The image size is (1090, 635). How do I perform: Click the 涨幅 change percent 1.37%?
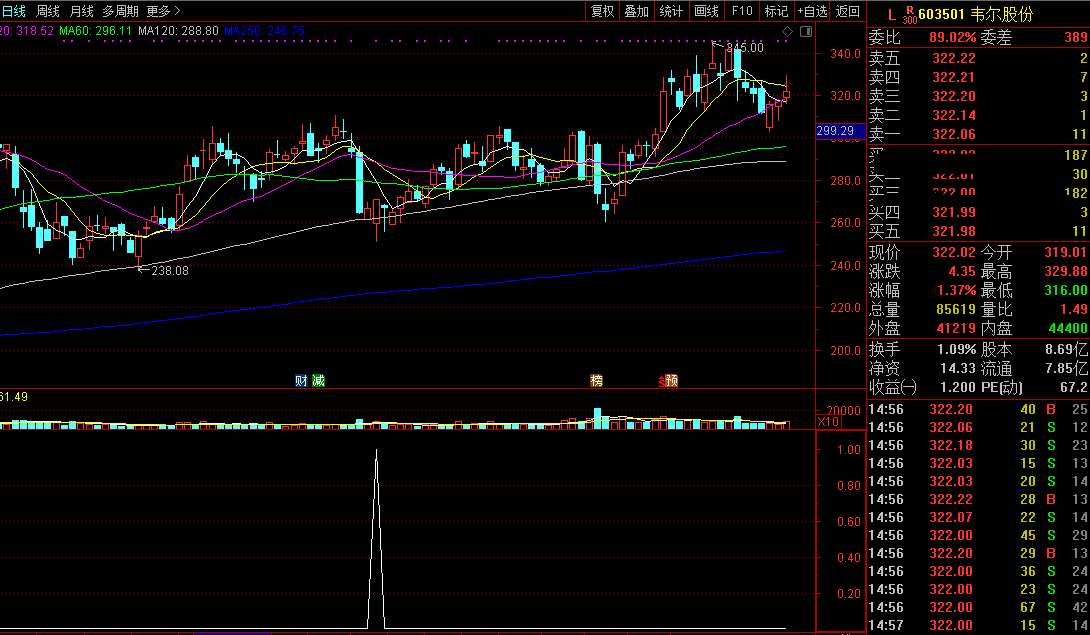tap(957, 290)
